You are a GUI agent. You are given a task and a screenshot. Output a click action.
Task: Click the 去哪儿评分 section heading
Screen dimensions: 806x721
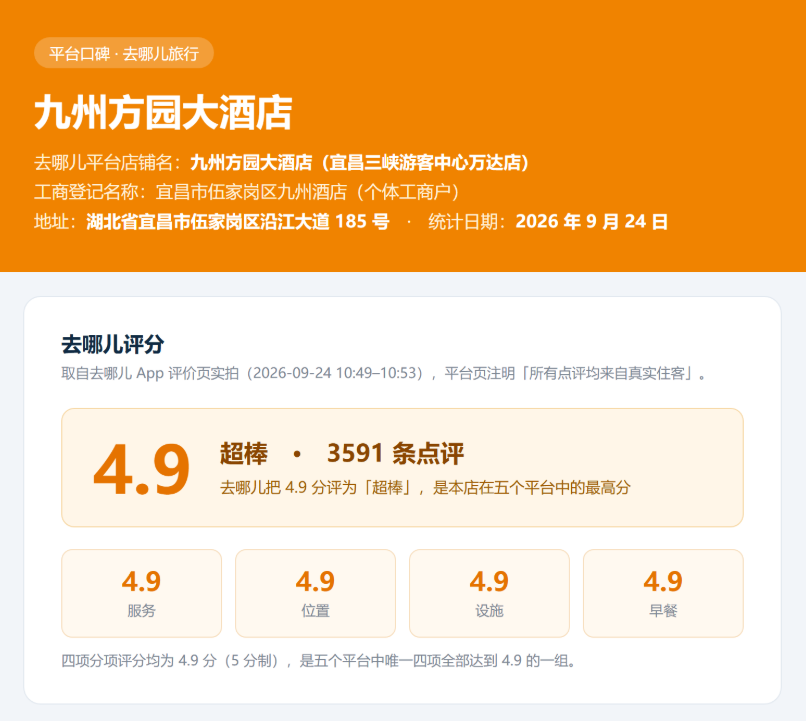113,344
